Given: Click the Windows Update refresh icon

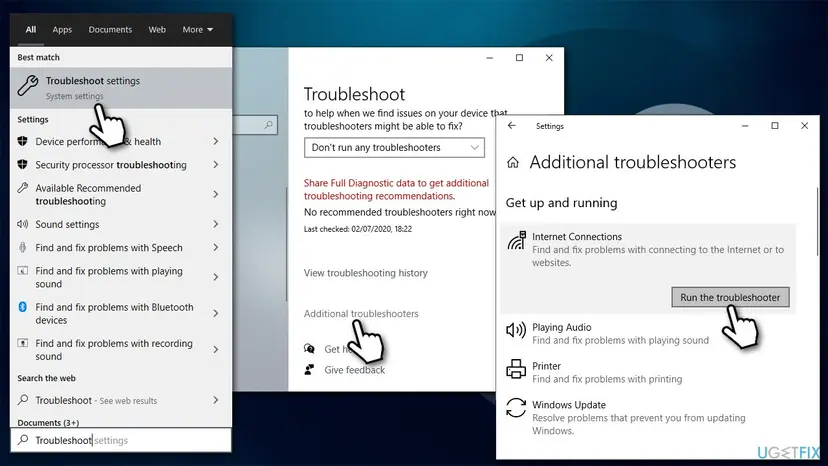Looking at the screenshot, I should click(516, 408).
